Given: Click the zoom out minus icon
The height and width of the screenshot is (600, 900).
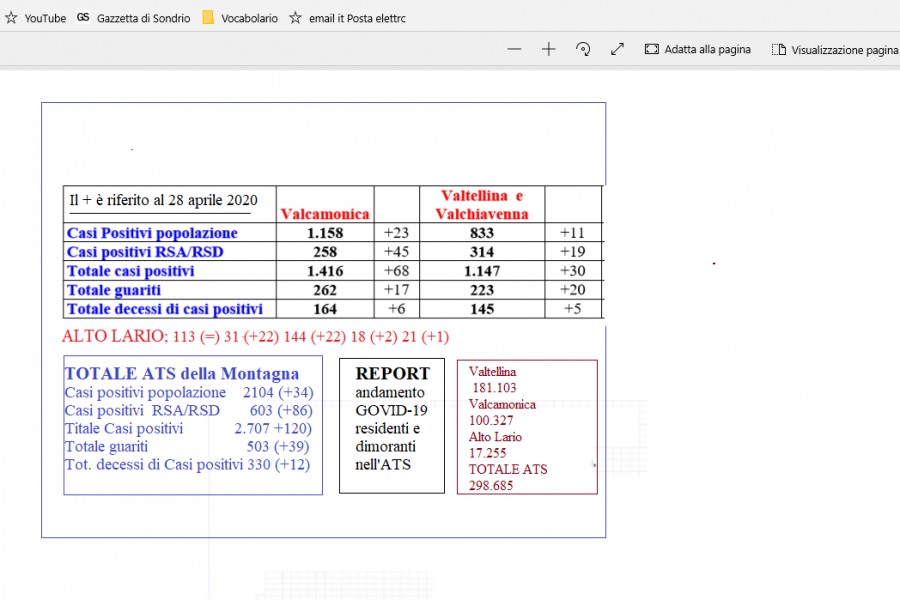Looking at the screenshot, I should (x=514, y=49).
